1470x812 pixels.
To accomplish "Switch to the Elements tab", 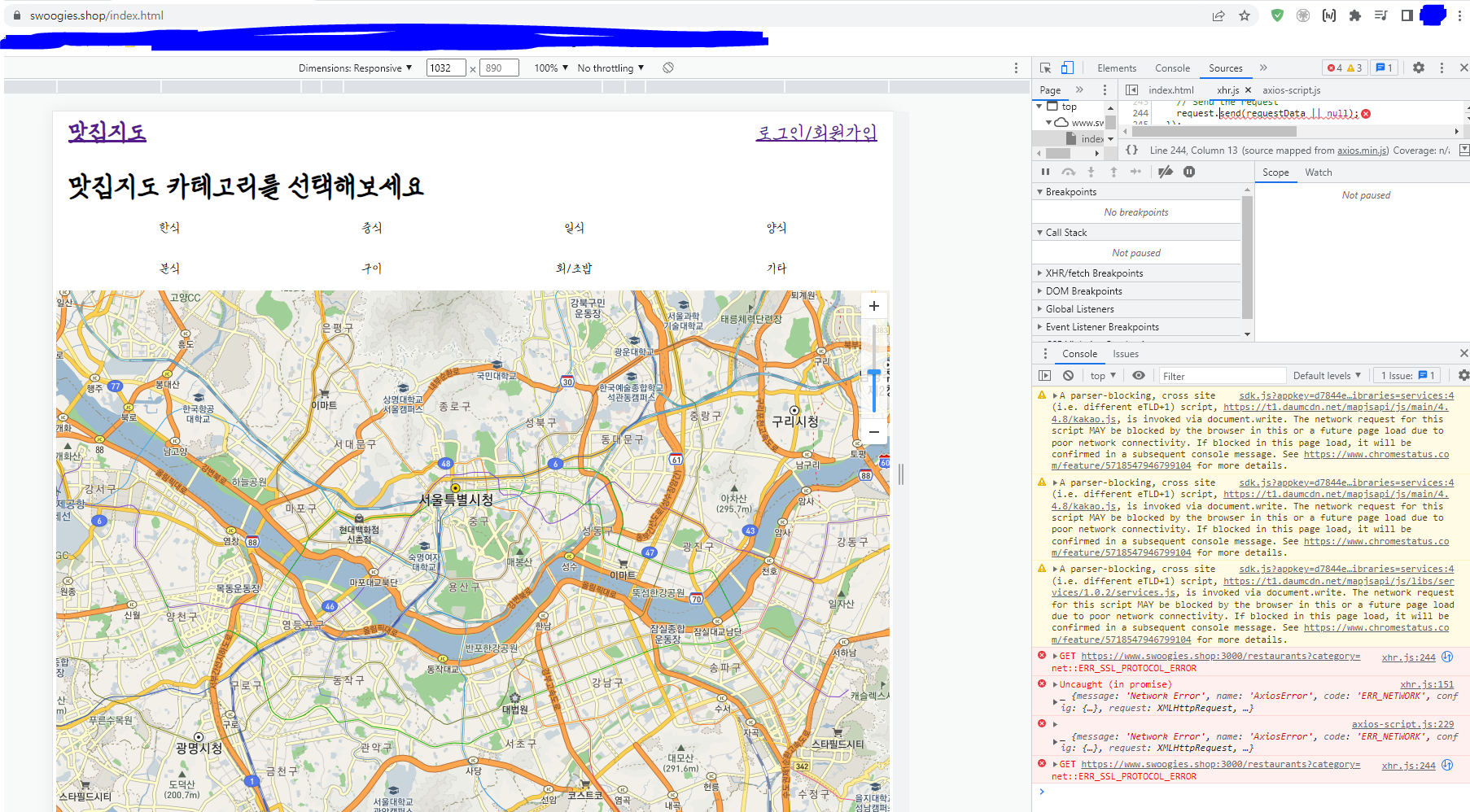I will [x=1116, y=68].
